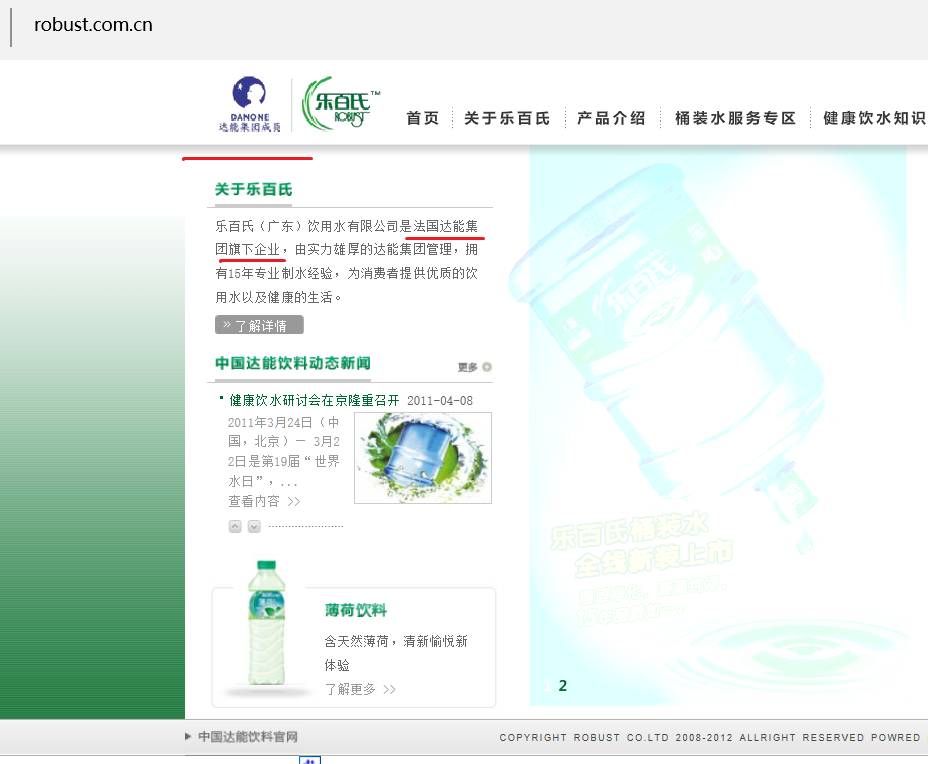This screenshot has width=928, height=764.
Task: Click the 更多 news link
Action: pos(468,367)
